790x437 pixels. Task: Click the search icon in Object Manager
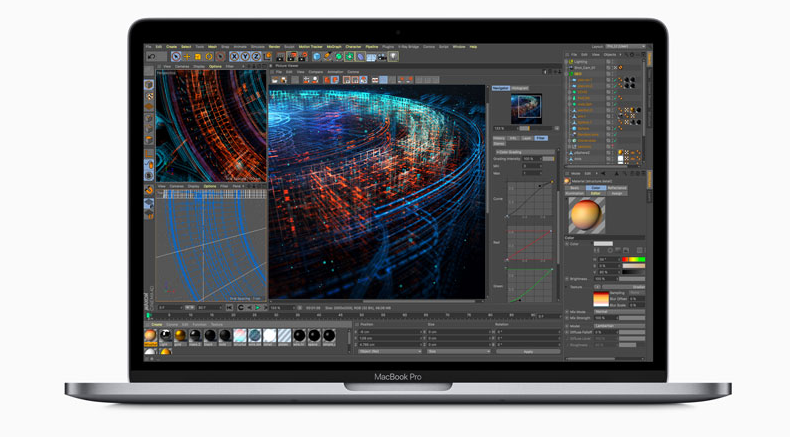[625, 54]
